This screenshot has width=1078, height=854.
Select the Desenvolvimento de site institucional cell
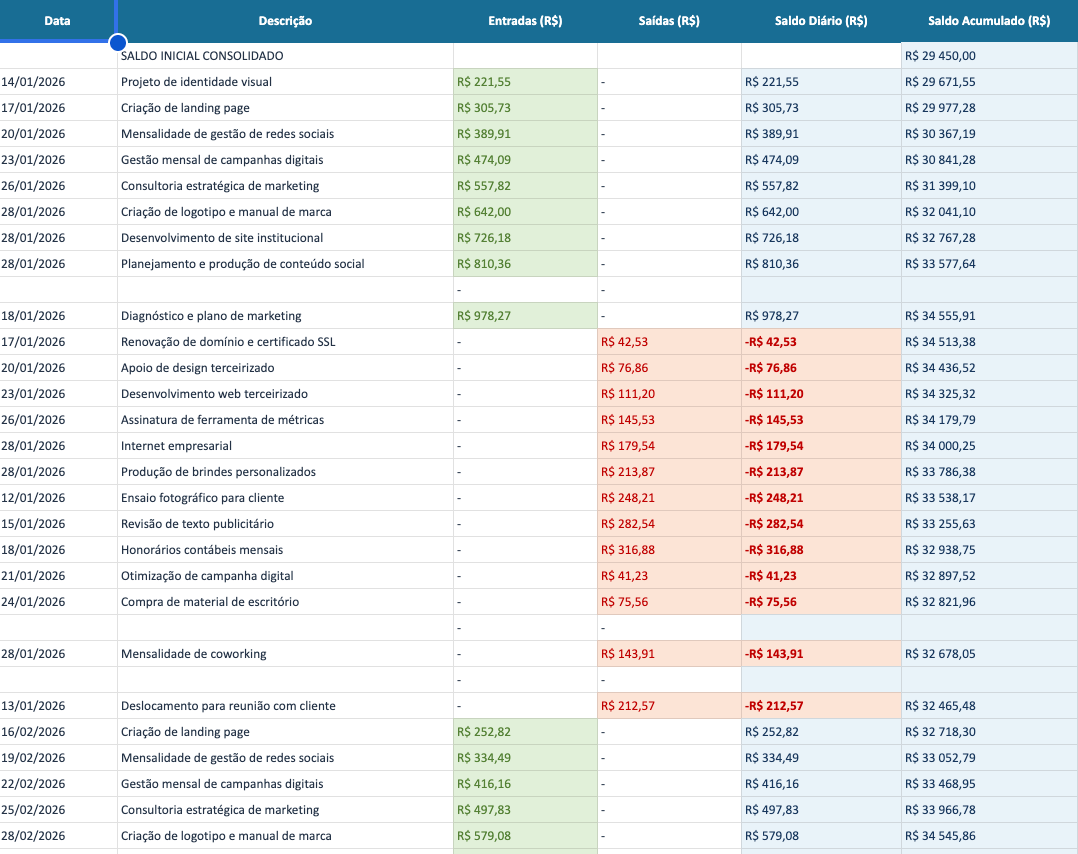tap(285, 238)
